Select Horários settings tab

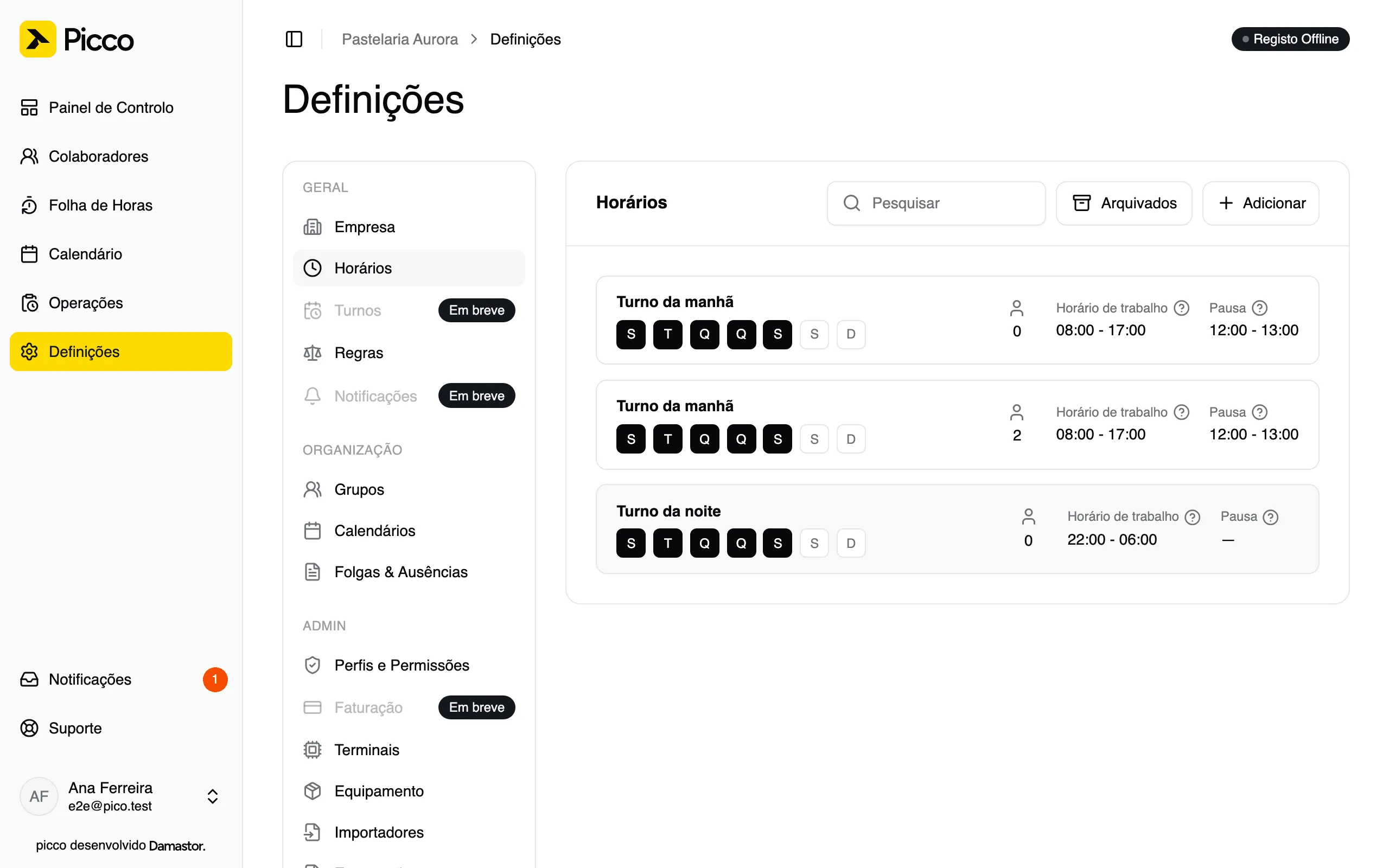point(409,268)
